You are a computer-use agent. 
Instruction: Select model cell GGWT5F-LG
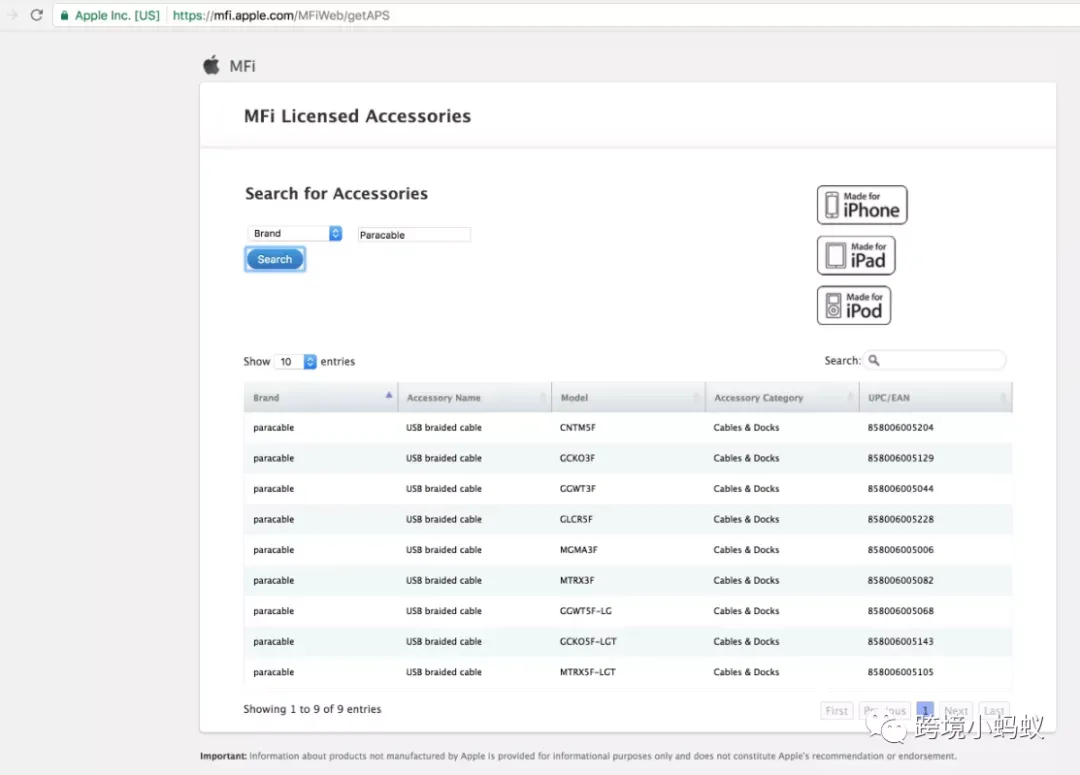coord(585,611)
